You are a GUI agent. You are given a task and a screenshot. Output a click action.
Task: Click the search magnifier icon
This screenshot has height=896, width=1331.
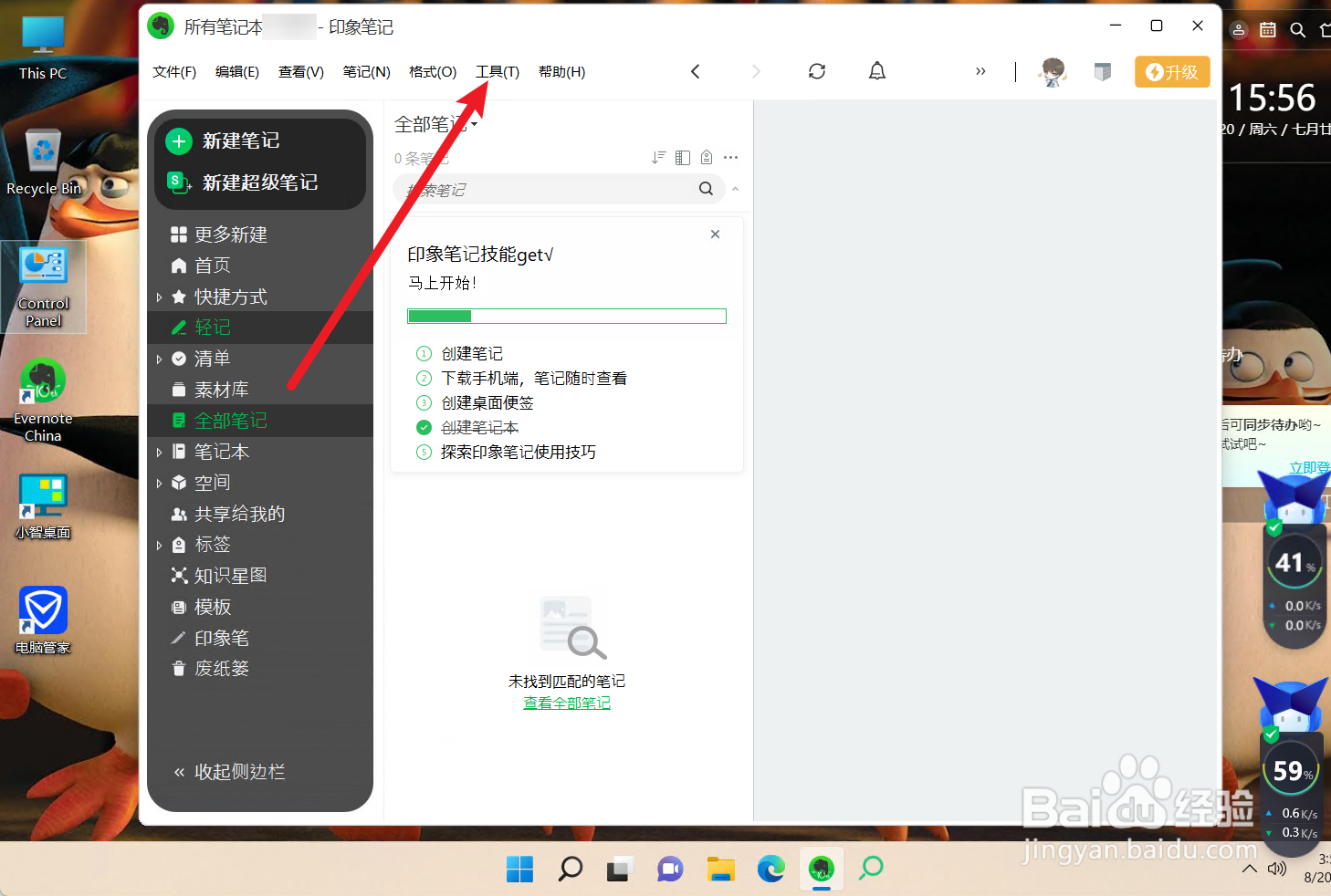[x=706, y=189]
